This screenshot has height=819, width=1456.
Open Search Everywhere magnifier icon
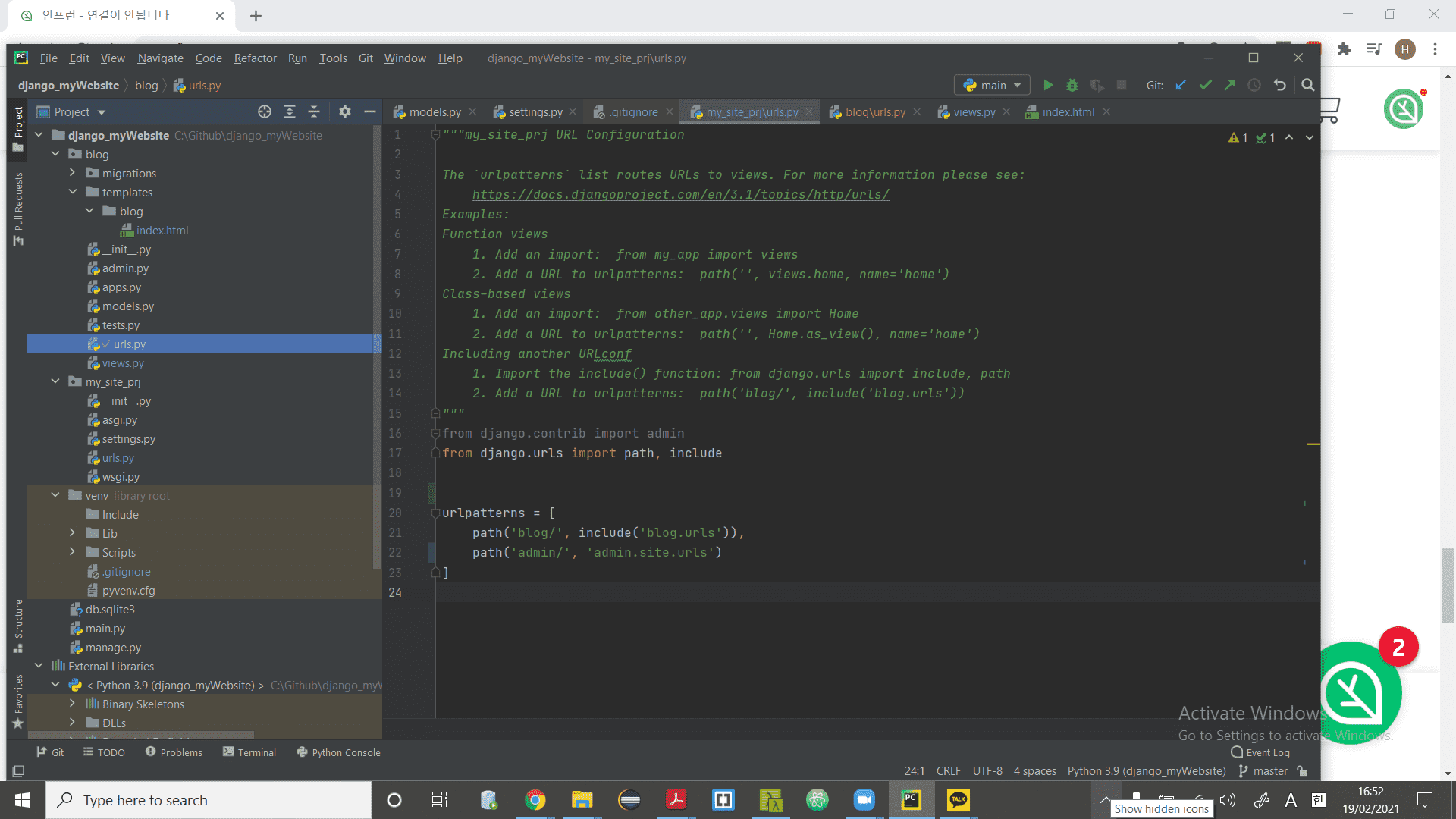click(x=1307, y=86)
